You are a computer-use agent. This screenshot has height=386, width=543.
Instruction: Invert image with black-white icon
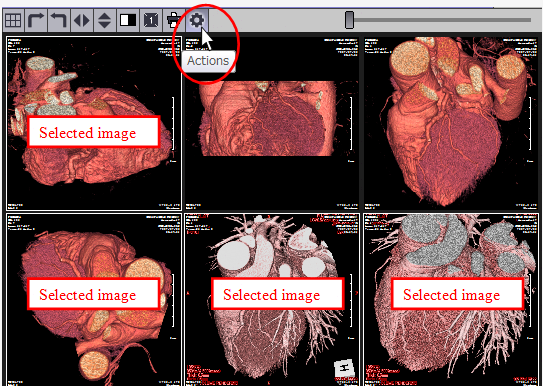[x=128, y=20]
